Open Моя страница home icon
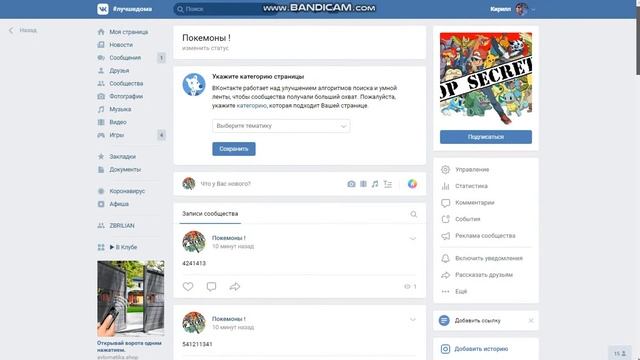Image resolution: width=640 pixels, height=360 pixels. click(101, 32)
